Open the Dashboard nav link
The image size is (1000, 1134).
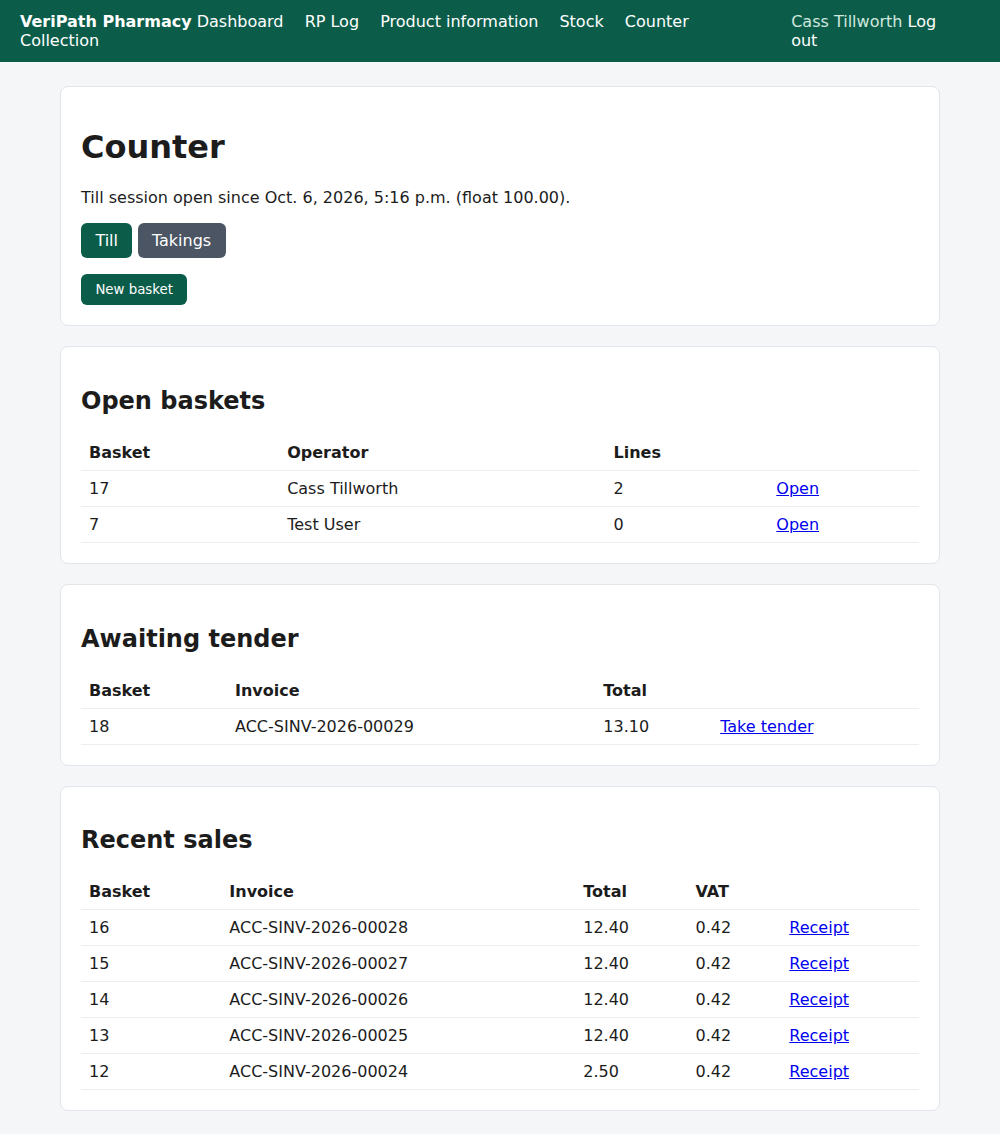pos(239,22)
